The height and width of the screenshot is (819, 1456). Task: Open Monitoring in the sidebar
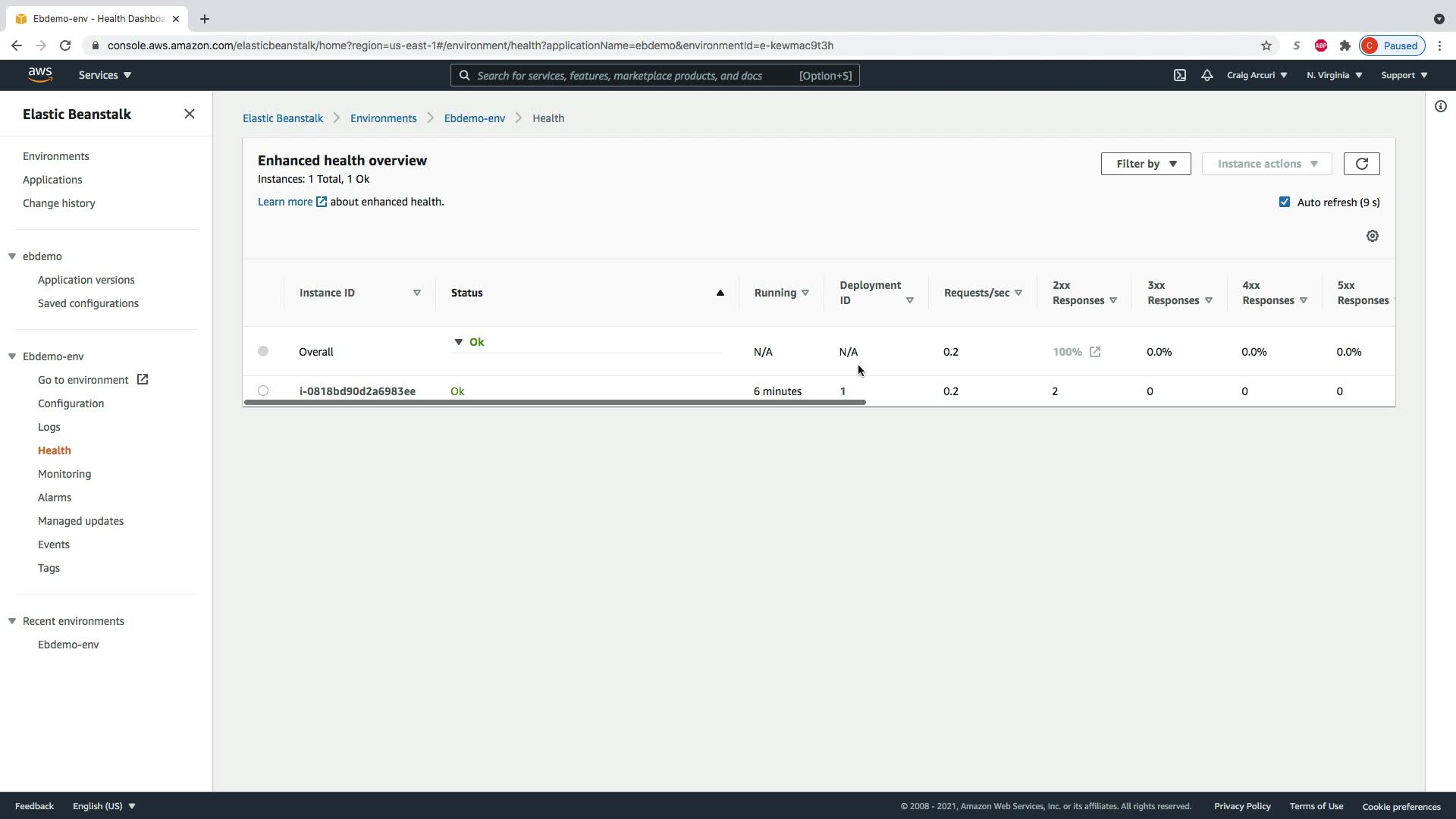click(x=64, y=474)
